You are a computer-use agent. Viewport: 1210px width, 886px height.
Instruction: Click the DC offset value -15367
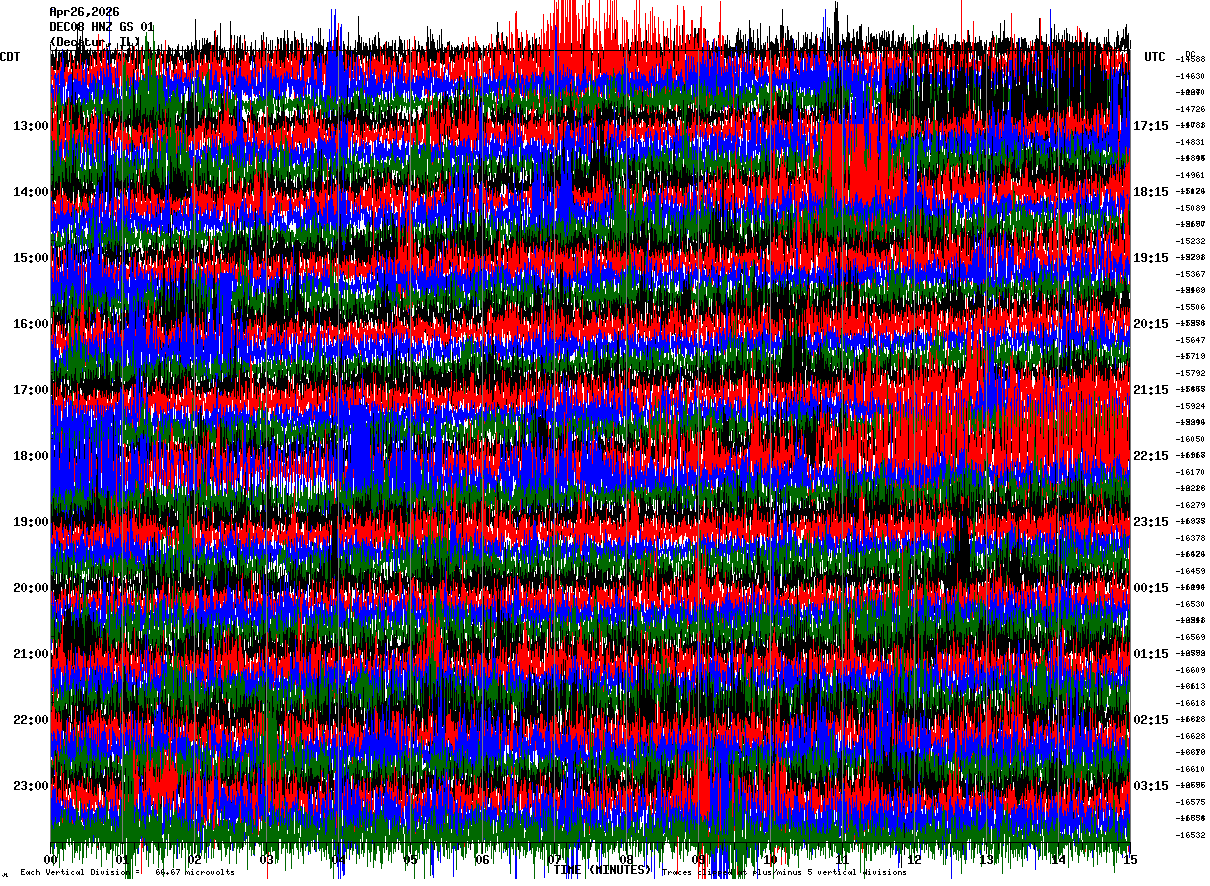pyautogui.click(x=1190, y=274)
